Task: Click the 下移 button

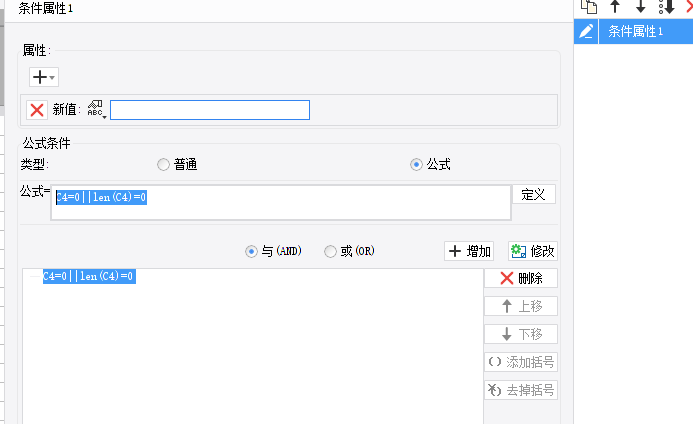Action: pyautogui.click(x=521, y=334)
